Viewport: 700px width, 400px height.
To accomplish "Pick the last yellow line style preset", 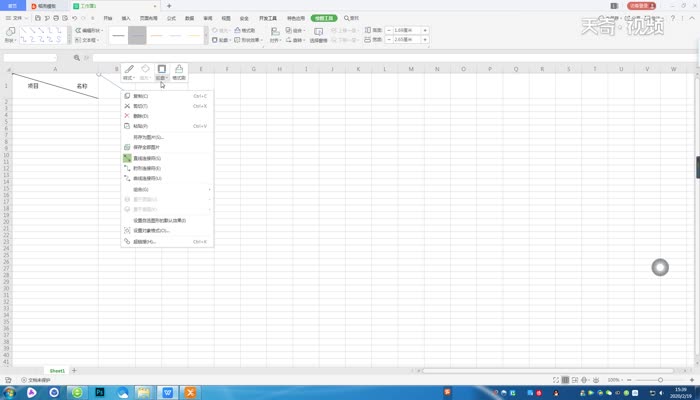I will [x=195, y=35].
